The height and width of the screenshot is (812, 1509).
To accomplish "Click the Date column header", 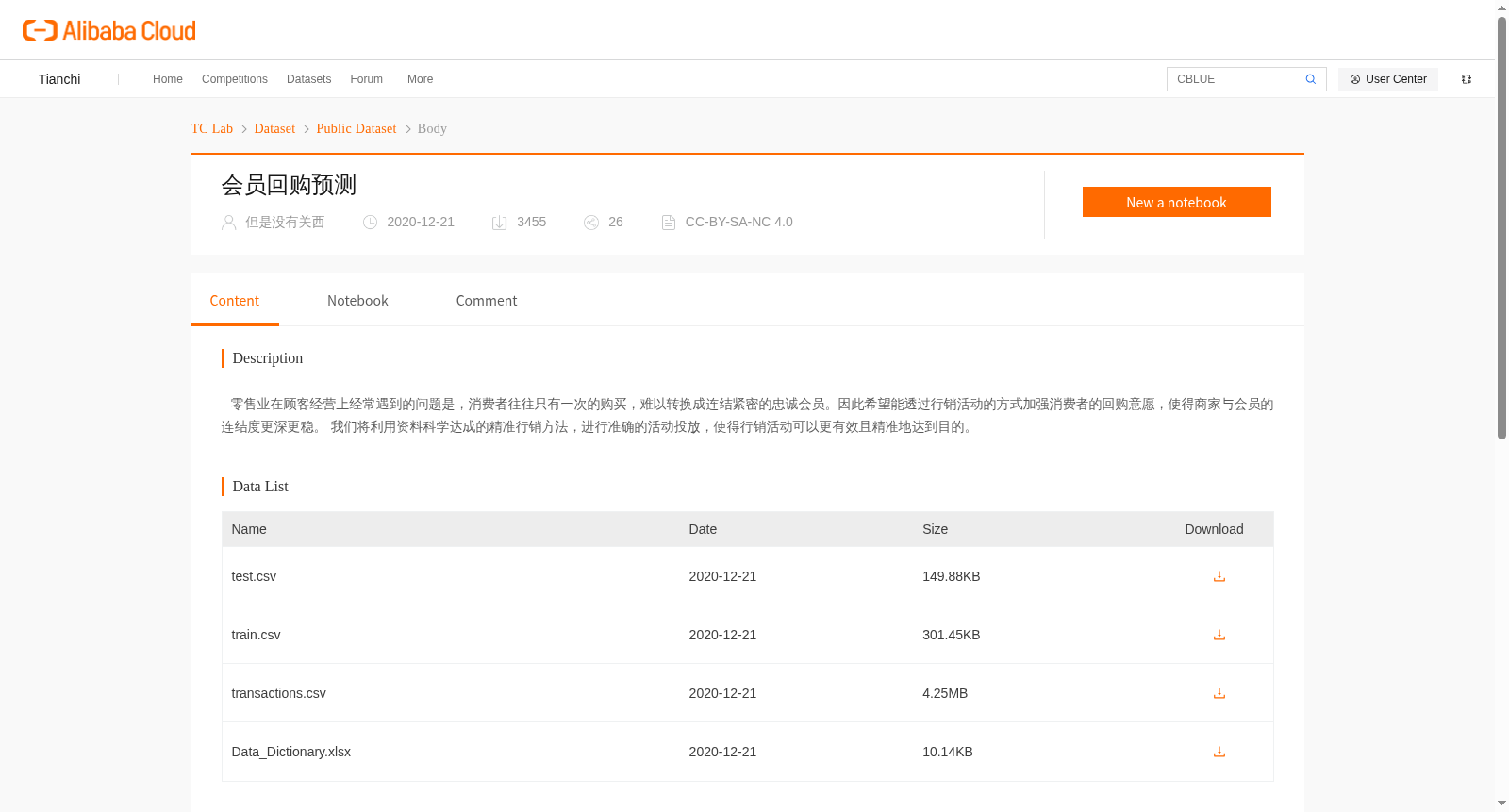I will 703,529.
